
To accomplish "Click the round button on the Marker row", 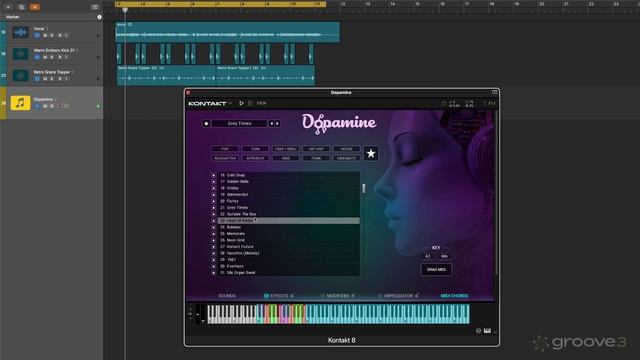I will [x=99, y=17].
